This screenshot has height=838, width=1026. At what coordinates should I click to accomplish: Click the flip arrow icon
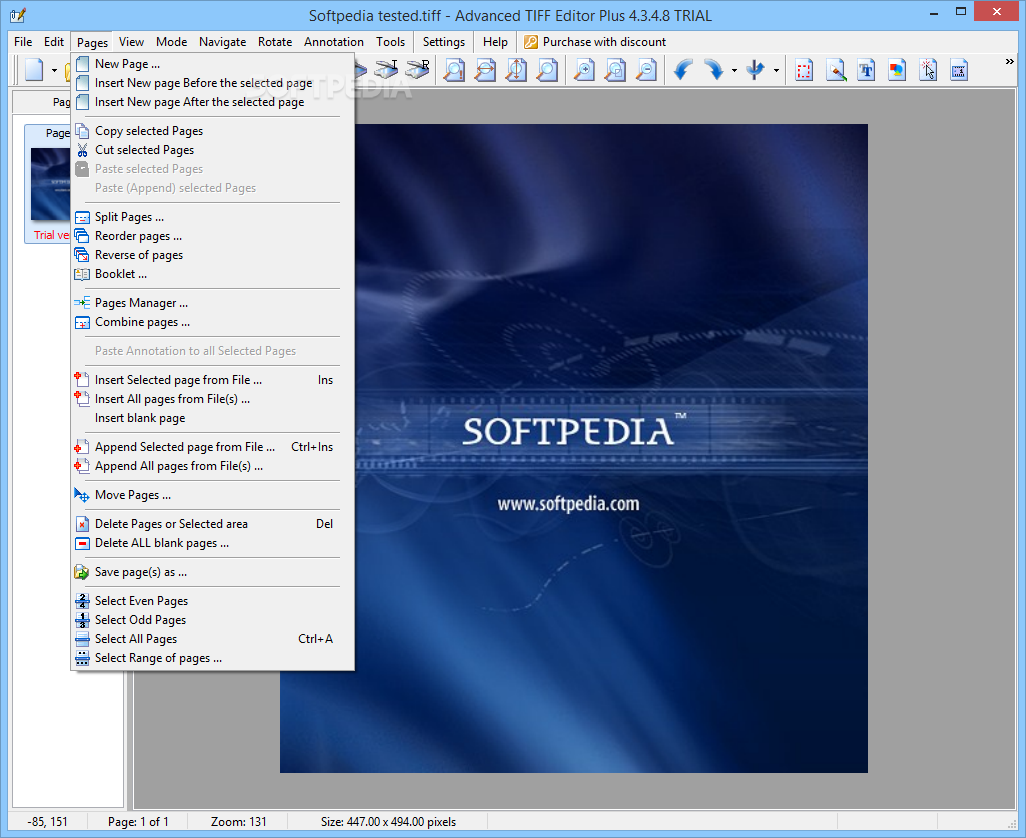[x=756, y=69]
